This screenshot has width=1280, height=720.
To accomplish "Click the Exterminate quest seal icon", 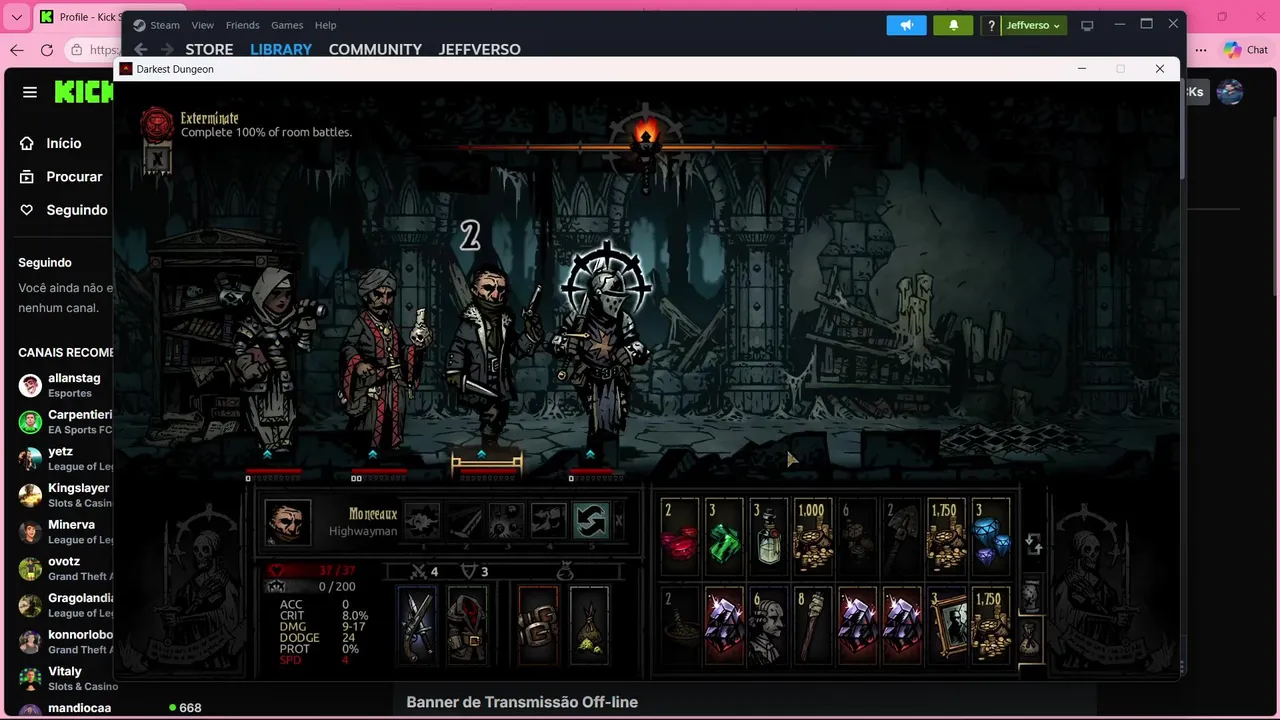I will click(157, 124).
